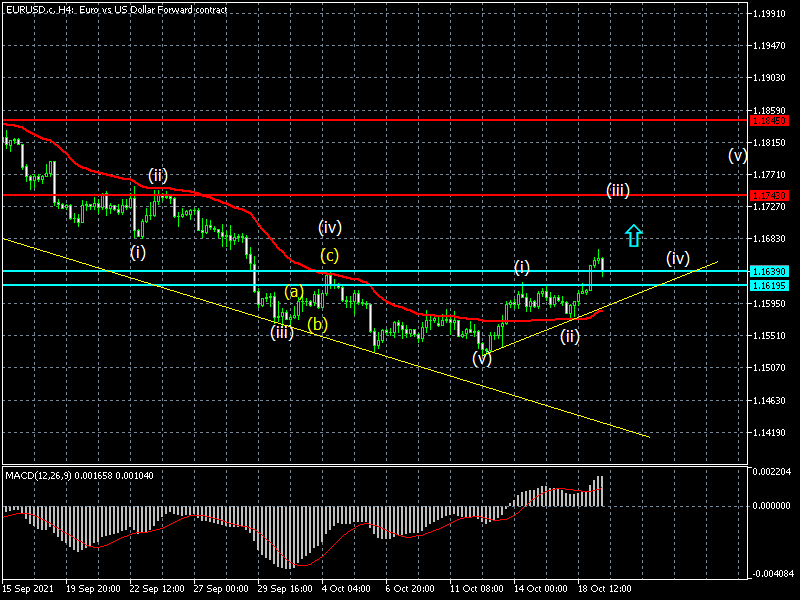Viewport: 800px width, 600px height.
Task: Select the yellow (a) wave label
Action: point(293,292)
